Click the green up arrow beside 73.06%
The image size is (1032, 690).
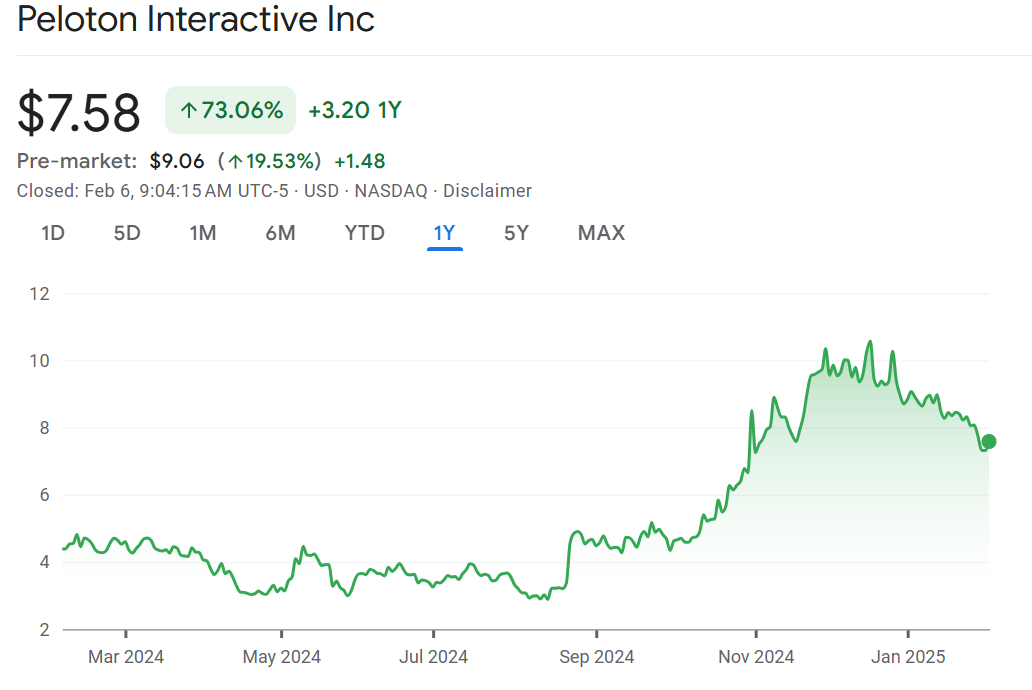188,110
